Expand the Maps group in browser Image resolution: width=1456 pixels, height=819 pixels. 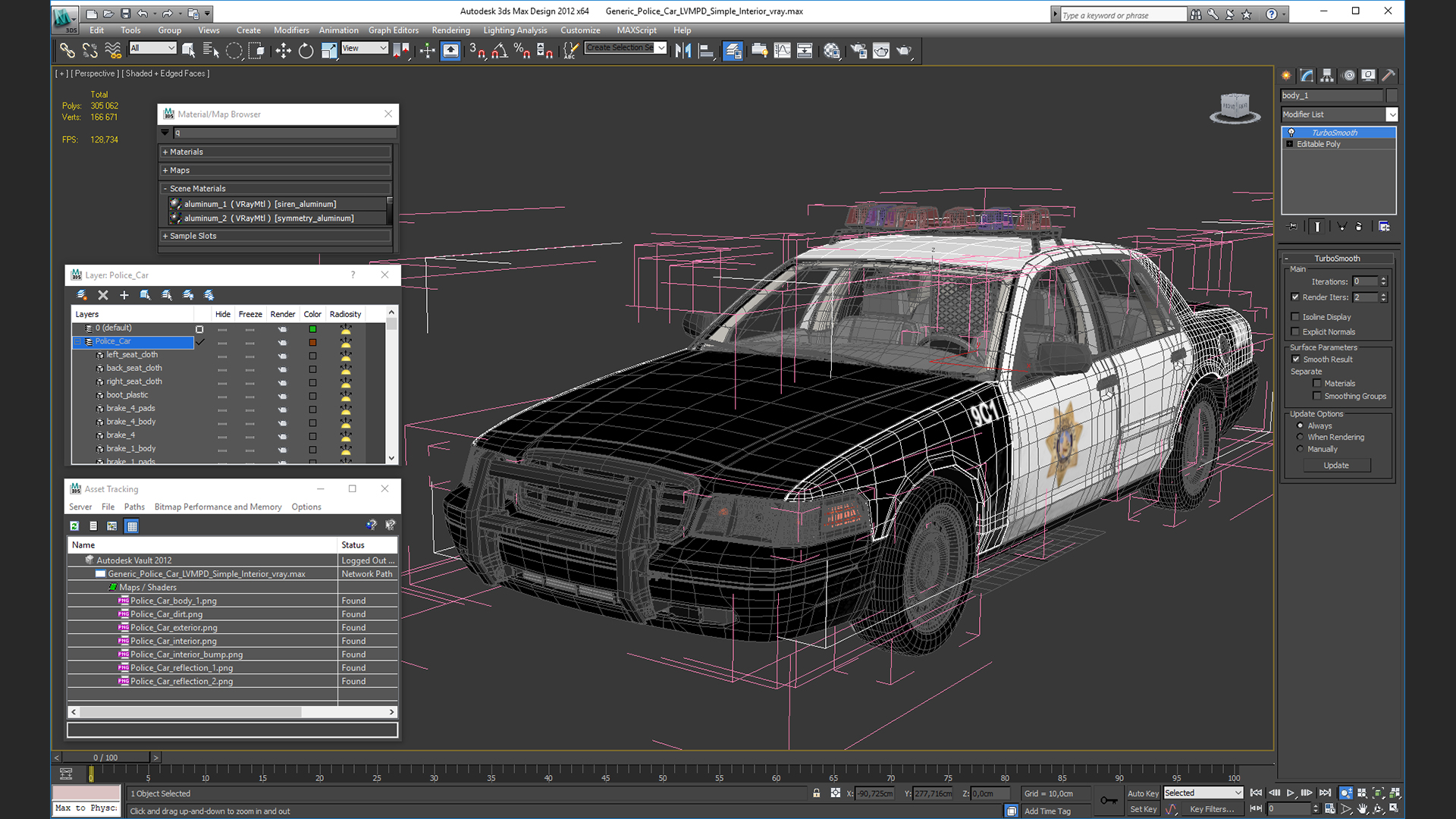(x=275, y=171)
